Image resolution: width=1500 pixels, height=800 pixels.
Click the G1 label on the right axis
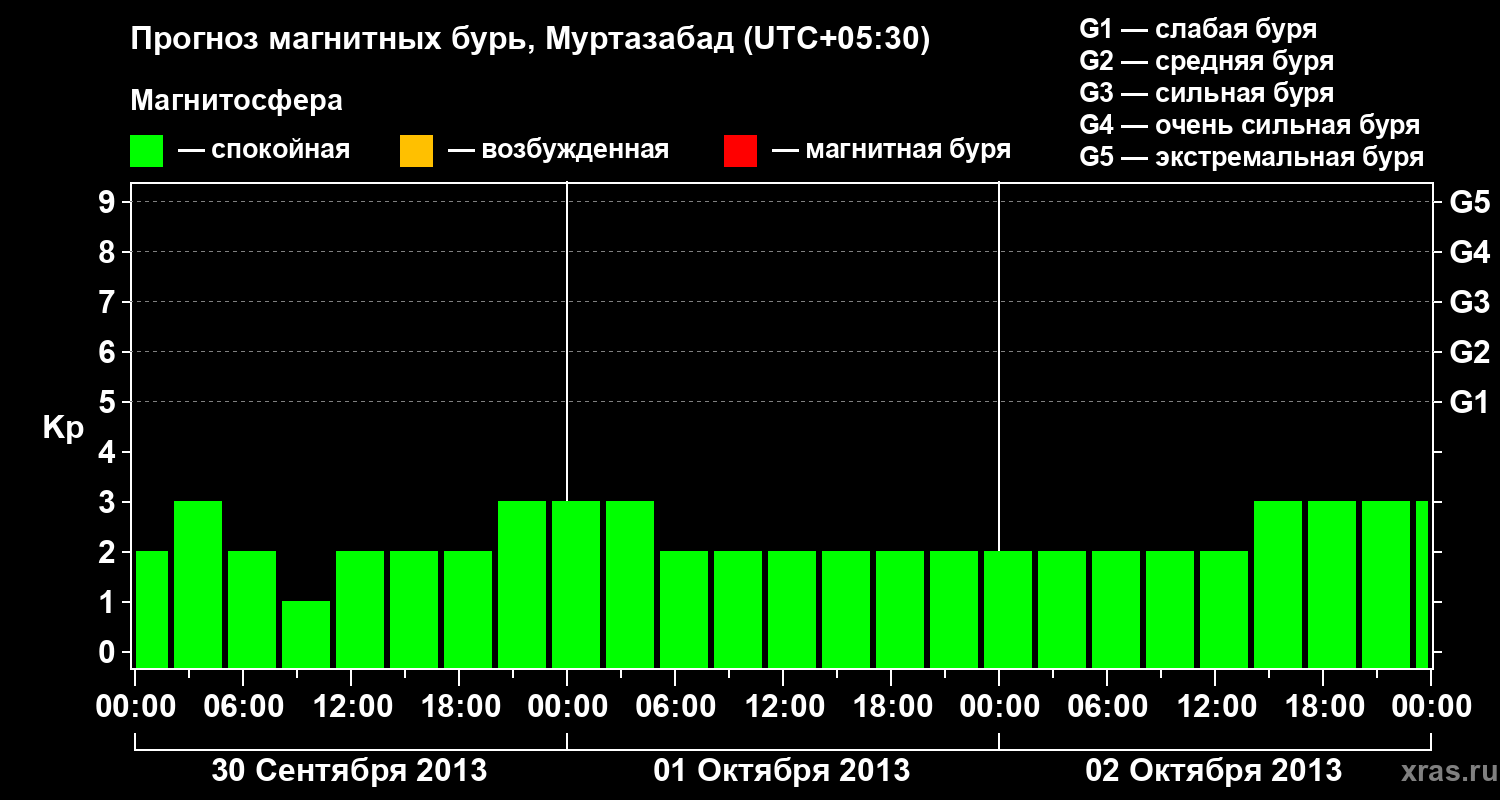[1469, 403]
